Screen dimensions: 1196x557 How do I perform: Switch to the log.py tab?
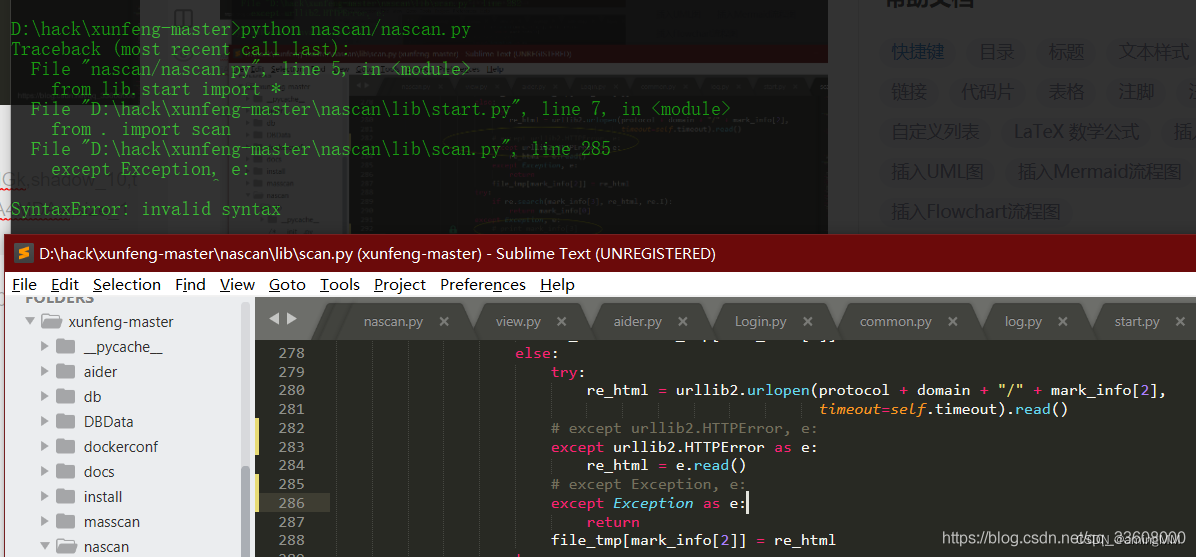(x=1023, y=321)
